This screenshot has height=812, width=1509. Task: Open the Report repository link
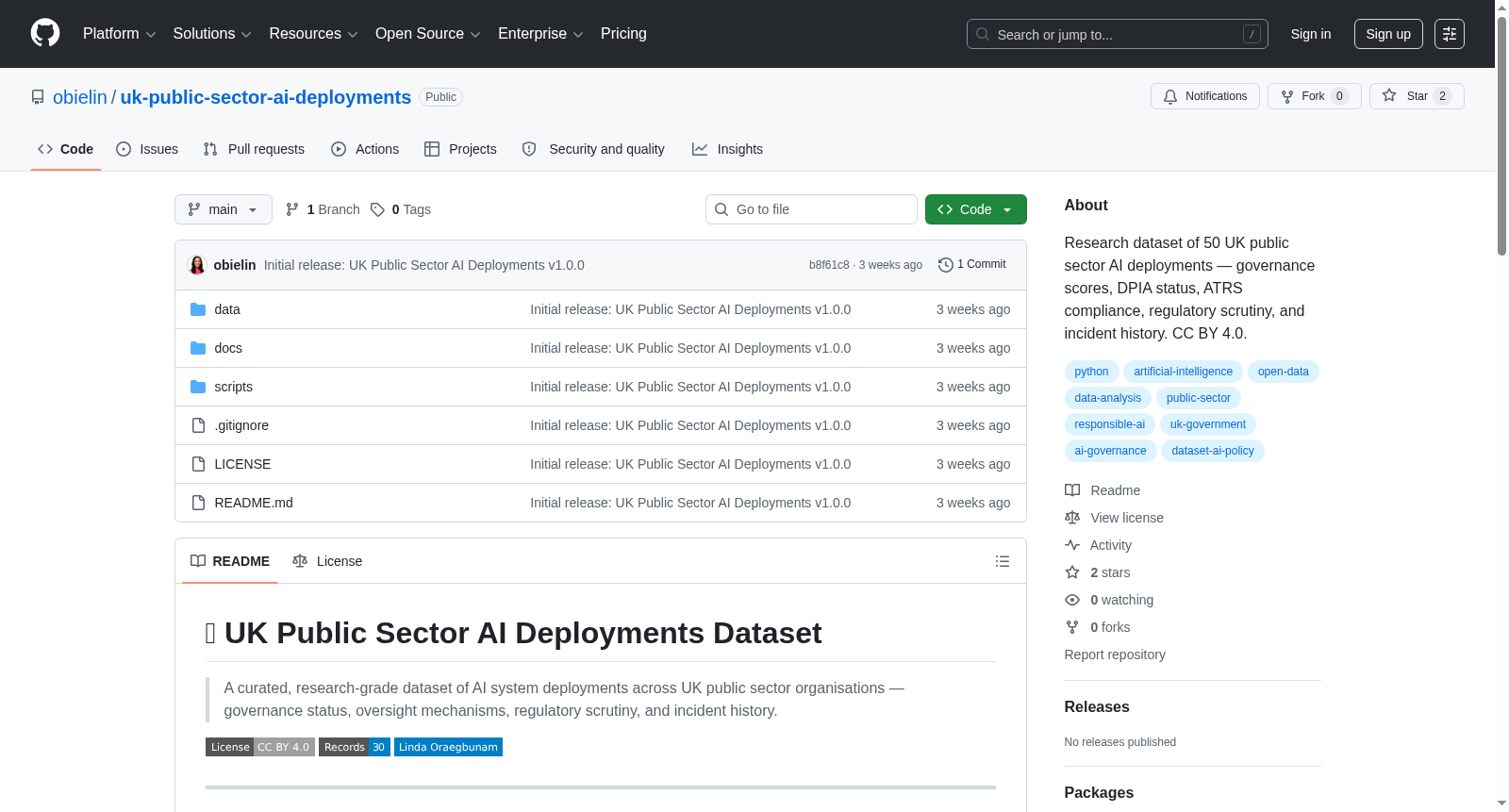click(x=1115, y=655)
